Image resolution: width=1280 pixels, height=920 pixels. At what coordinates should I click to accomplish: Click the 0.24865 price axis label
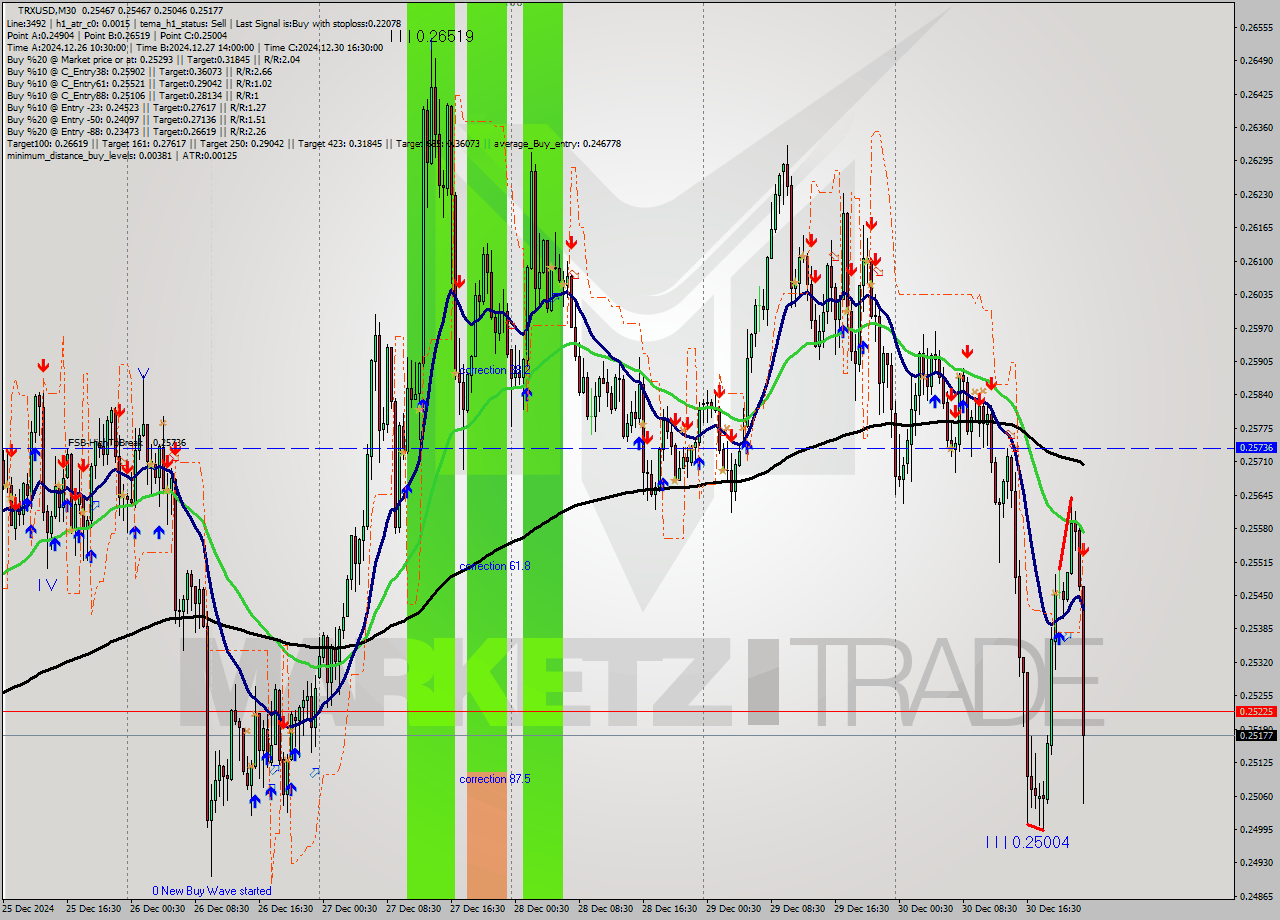pyautogui.click(x=1256, y=896)
